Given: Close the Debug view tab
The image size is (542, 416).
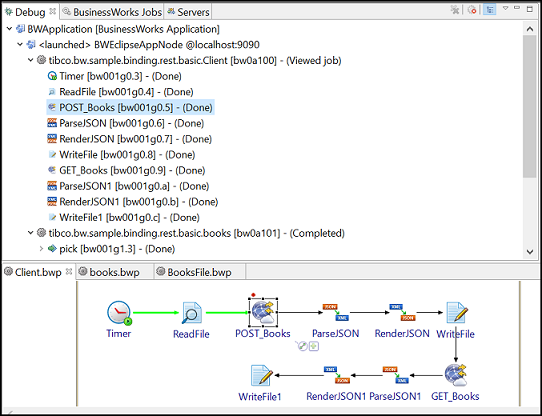Looking at the screenshot, I should point(53,11).
